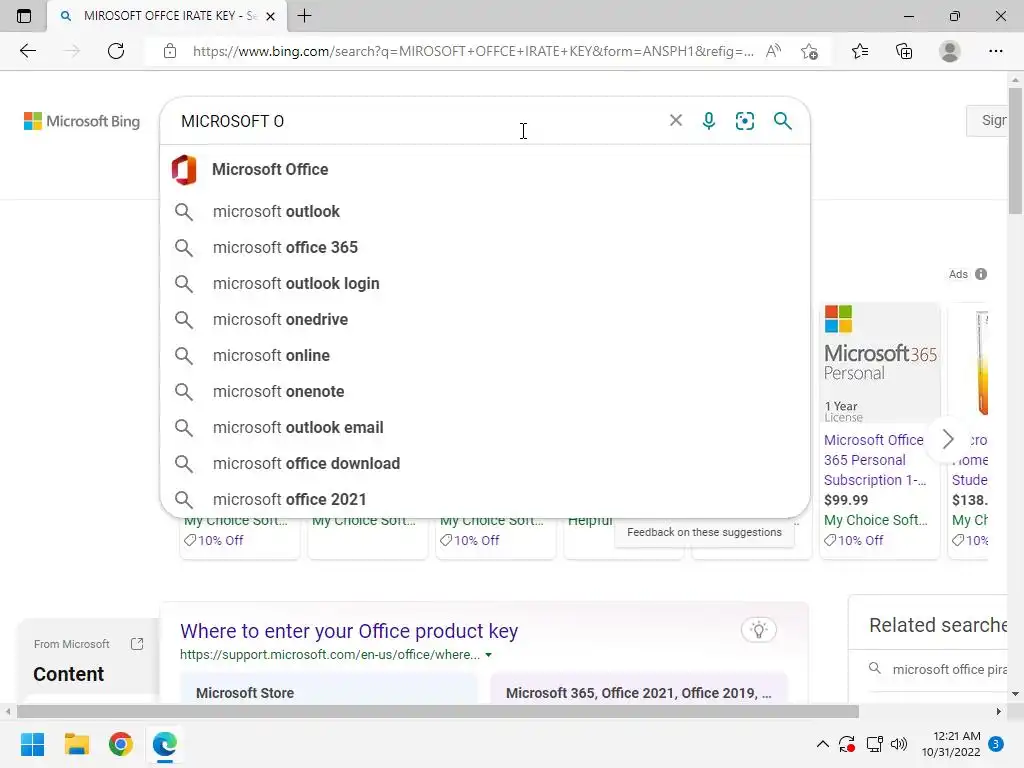The height and width of the screenshot is (768, 1024).
Task: Go back to the previous page
Action: tap(27, 51)
